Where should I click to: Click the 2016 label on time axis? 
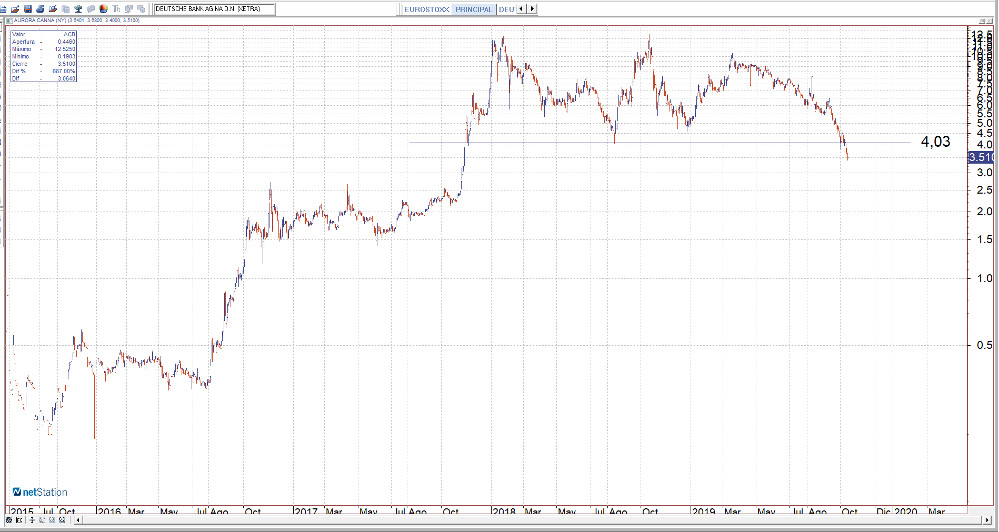tap(109, 512)
